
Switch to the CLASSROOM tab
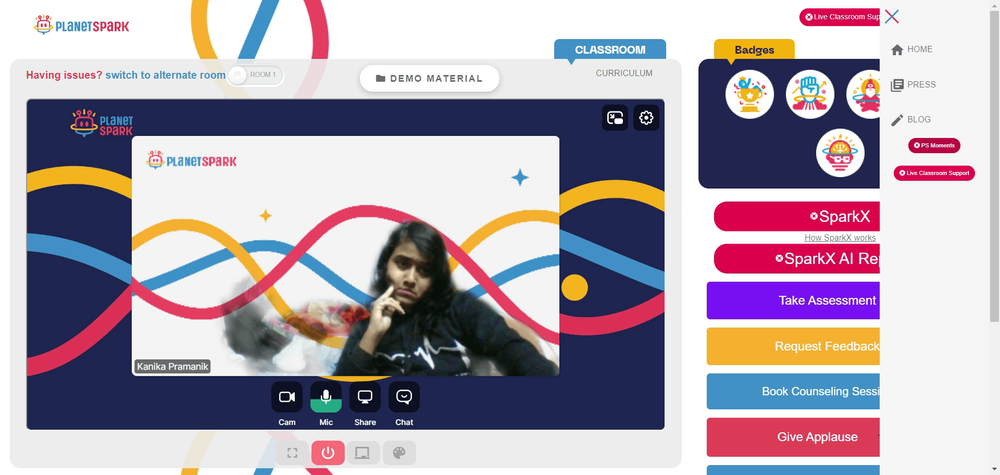(x=610, y=50)
